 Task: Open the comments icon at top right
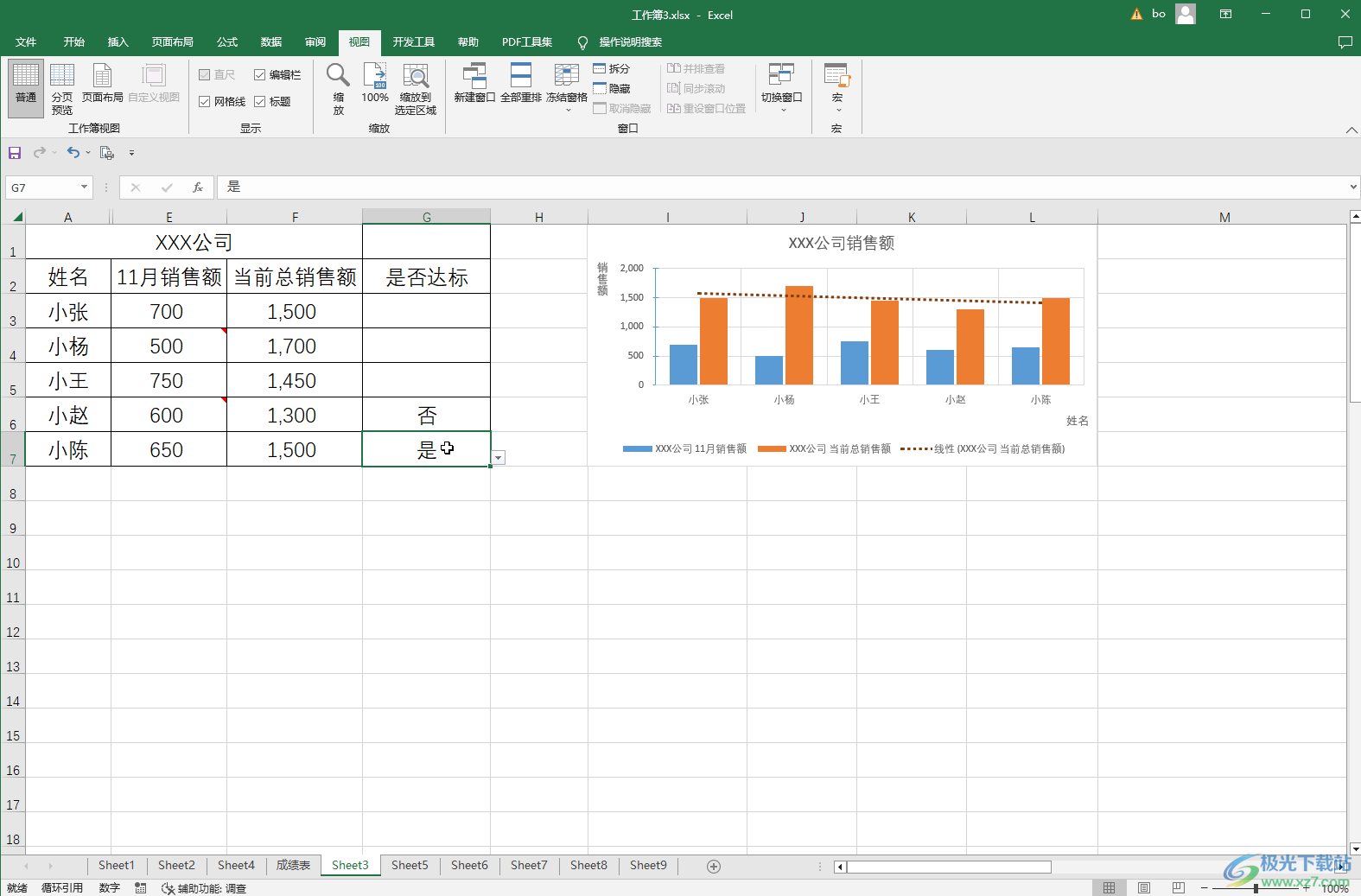tap(1345, 42)
